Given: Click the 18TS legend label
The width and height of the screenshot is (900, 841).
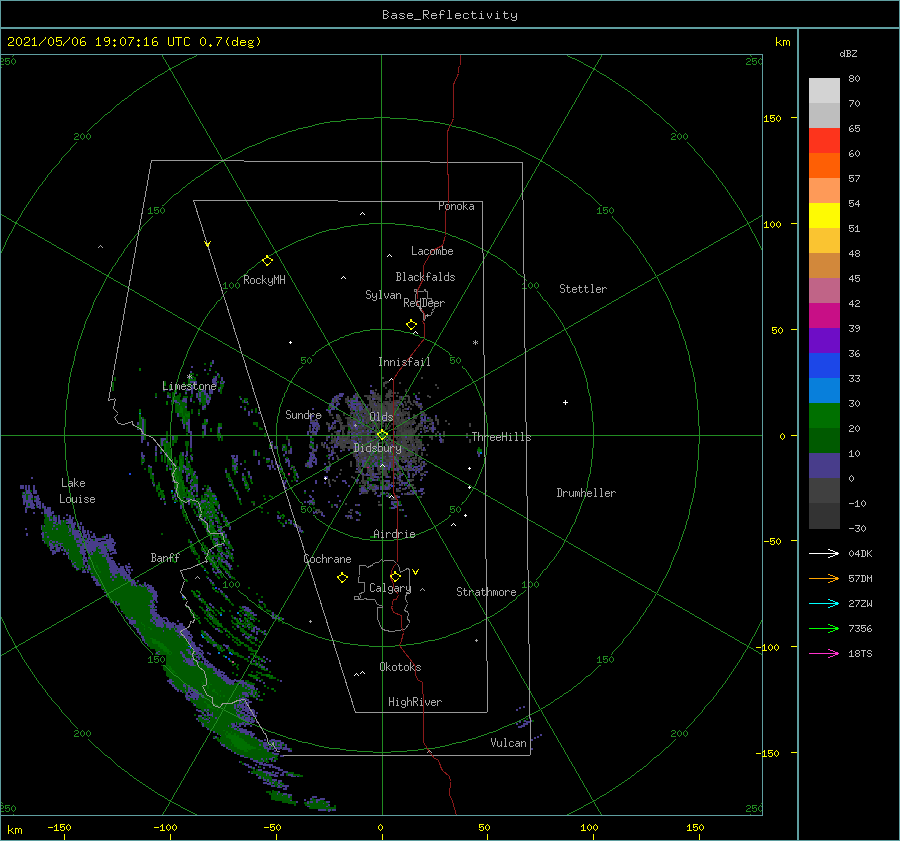Looking at the screenshot, I should [860, 653].
